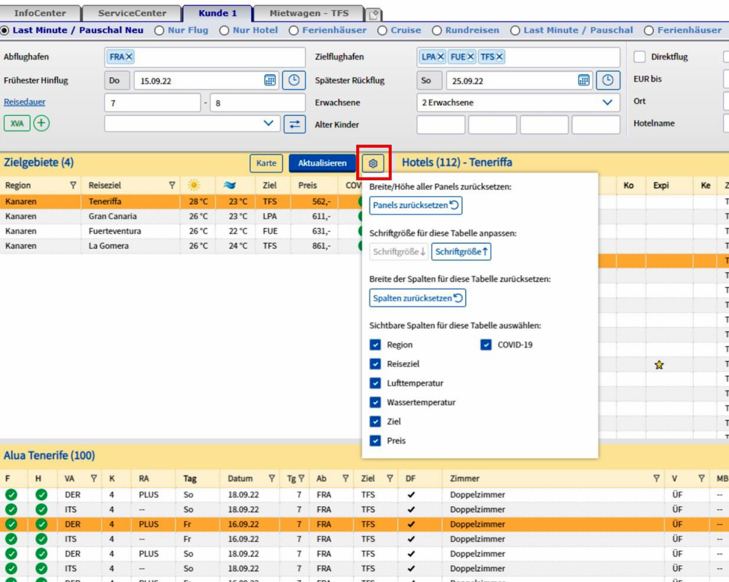Click filter icon in Tg column header
This screenshot has height=582, width=729.
[x=301, y=478]
